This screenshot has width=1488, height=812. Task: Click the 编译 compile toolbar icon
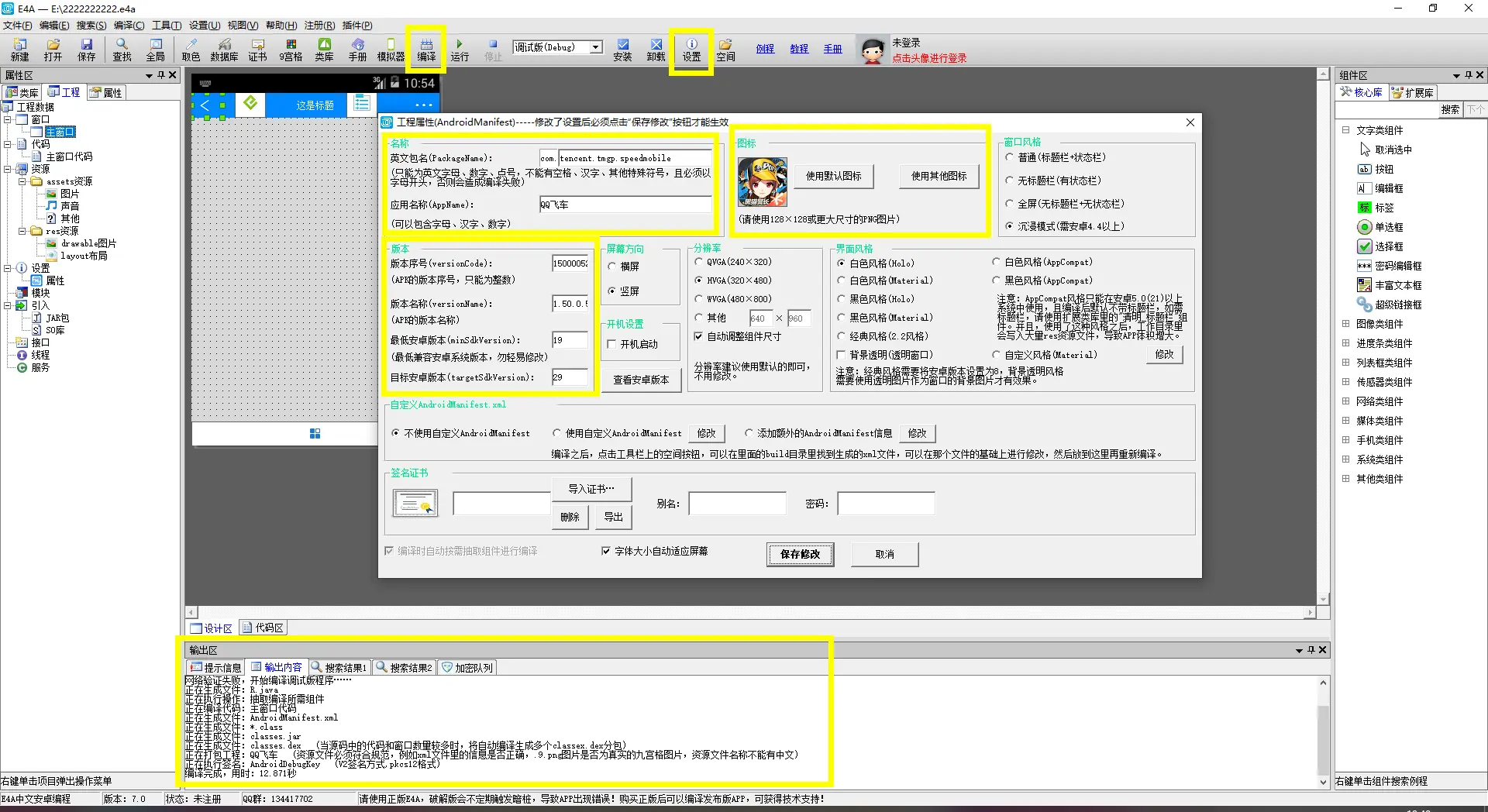(x=426, y=50)
